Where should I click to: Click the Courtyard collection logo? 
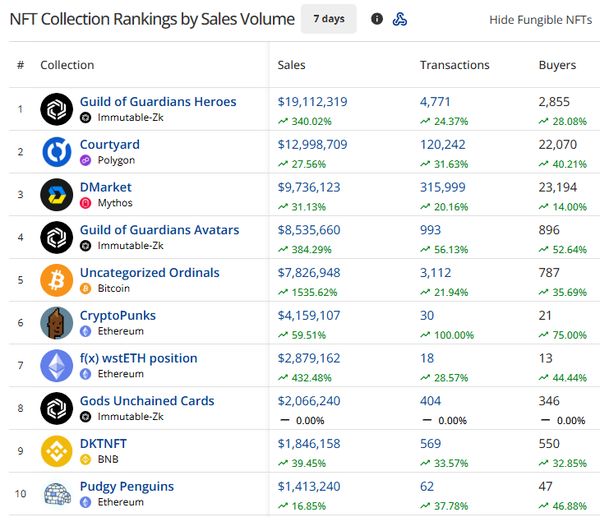pyautogui.click(x=57, y=152)
